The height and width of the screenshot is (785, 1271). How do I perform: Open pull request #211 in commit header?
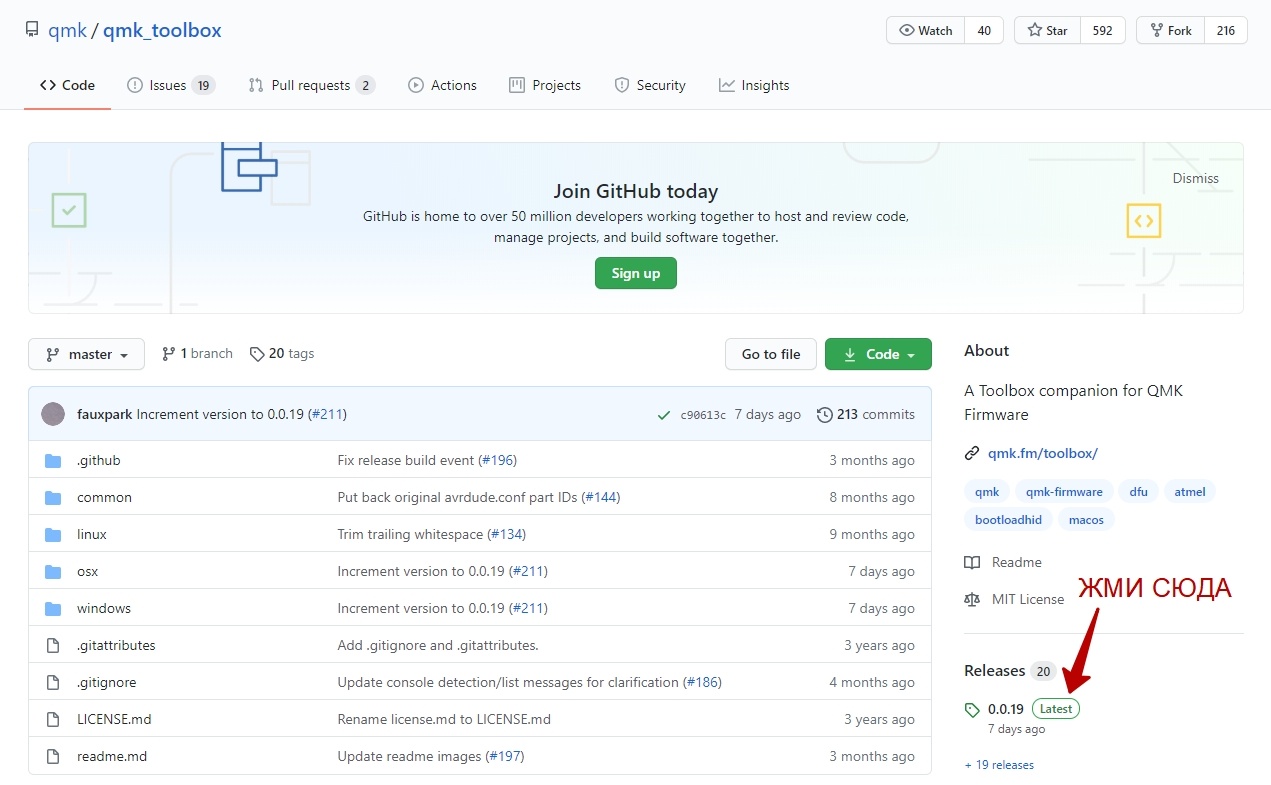point(326,414)
